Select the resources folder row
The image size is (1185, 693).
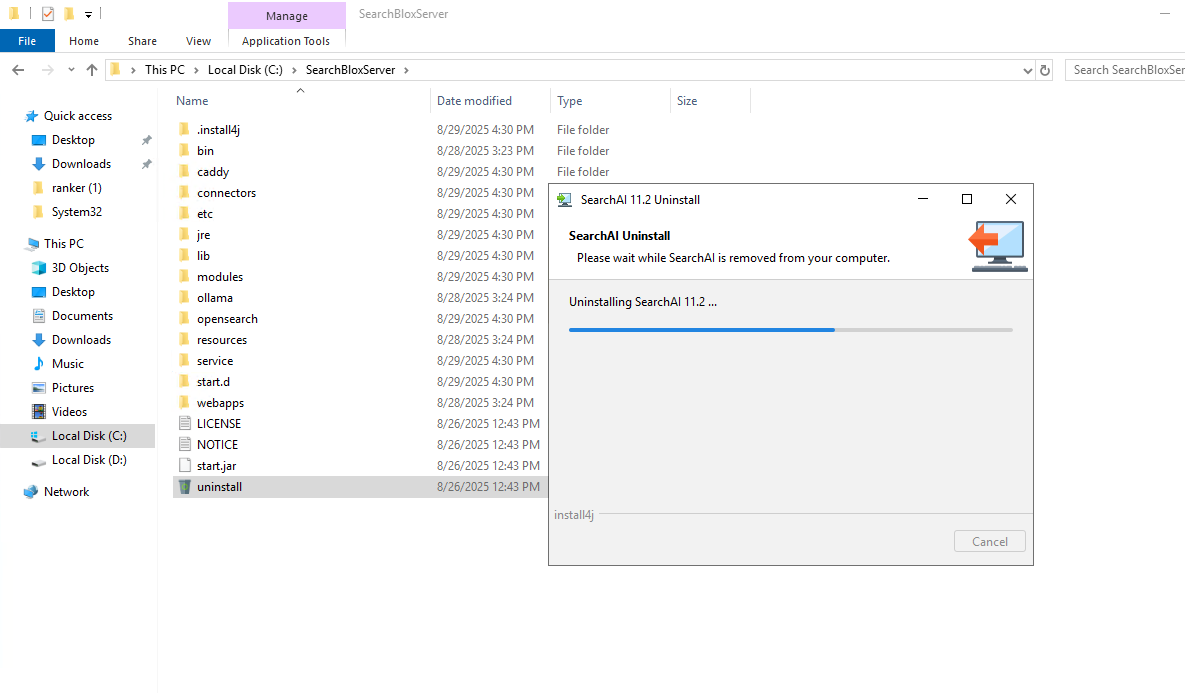[360, 339]
